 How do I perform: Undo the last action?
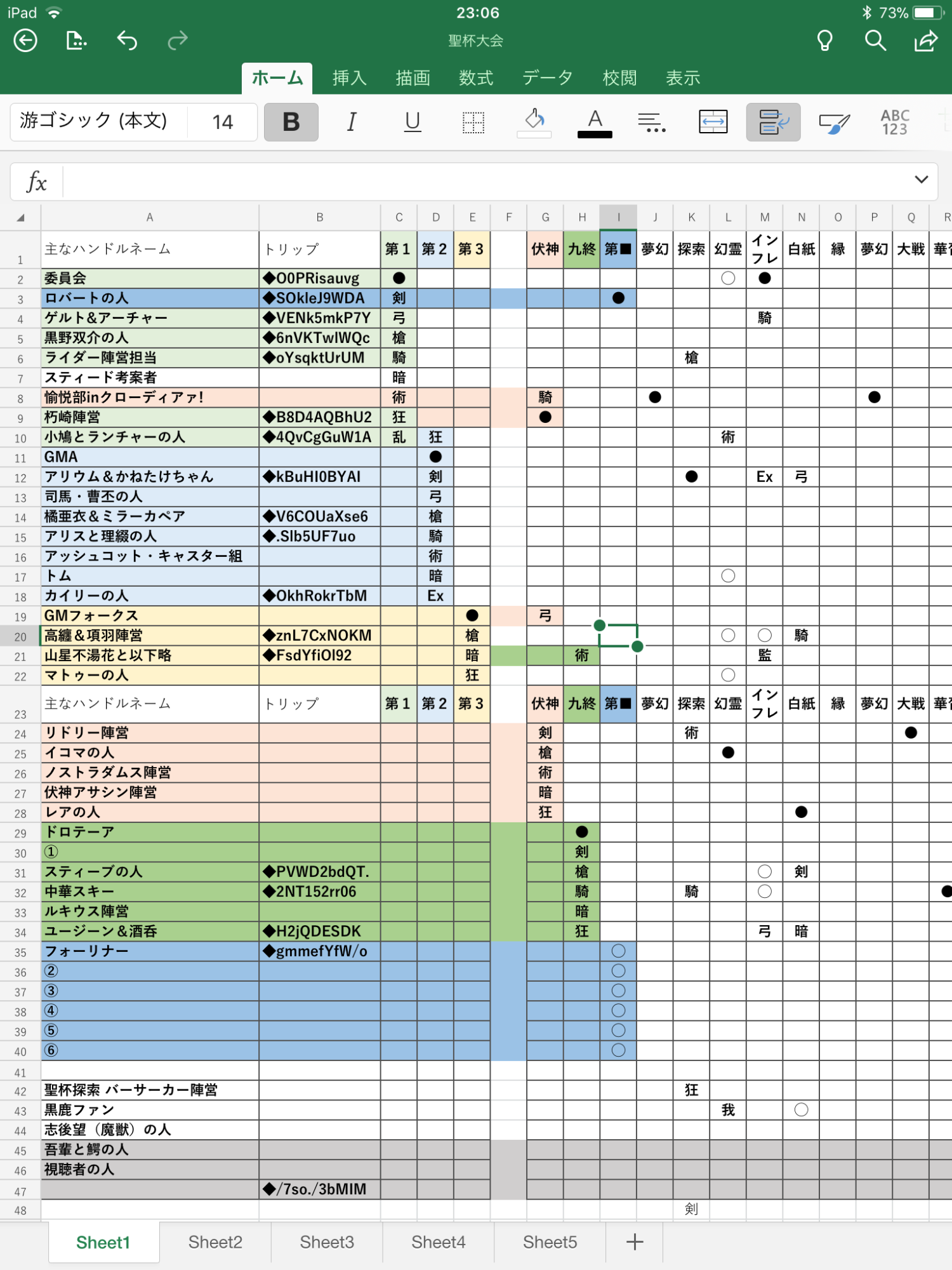(x=127, y=41)
